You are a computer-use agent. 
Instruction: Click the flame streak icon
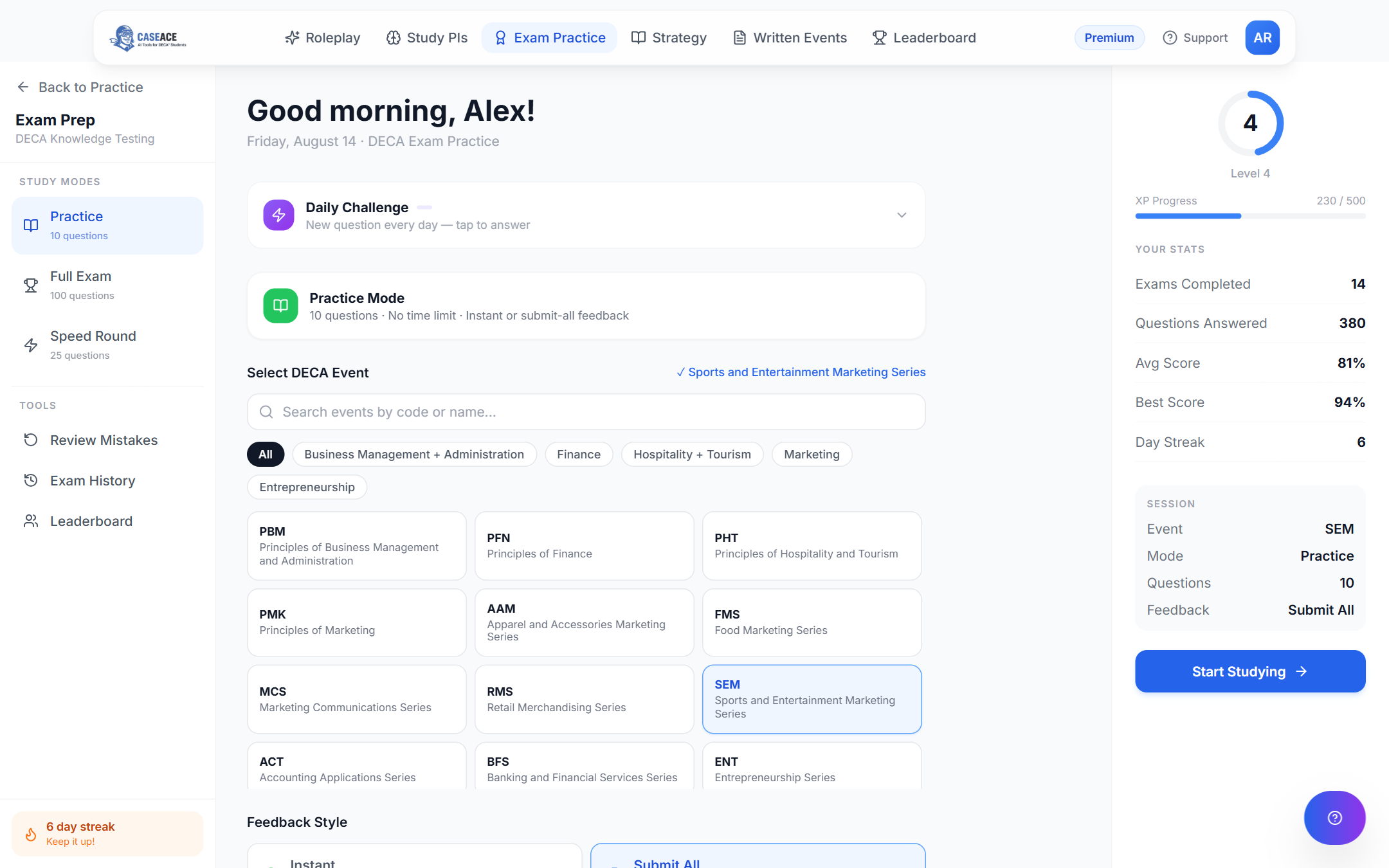31,834
